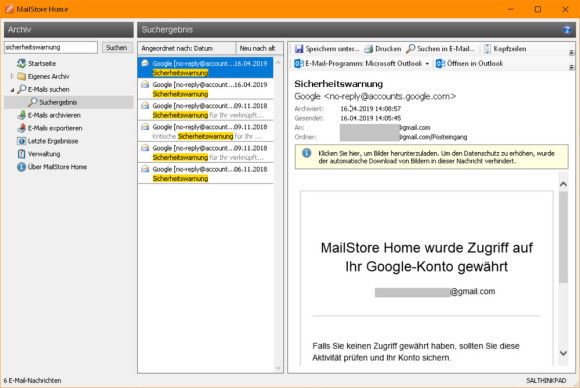Open the Startseite home icon
This screenshot has height=388, width=580.
pyautogui.click(x=22, y=63)
